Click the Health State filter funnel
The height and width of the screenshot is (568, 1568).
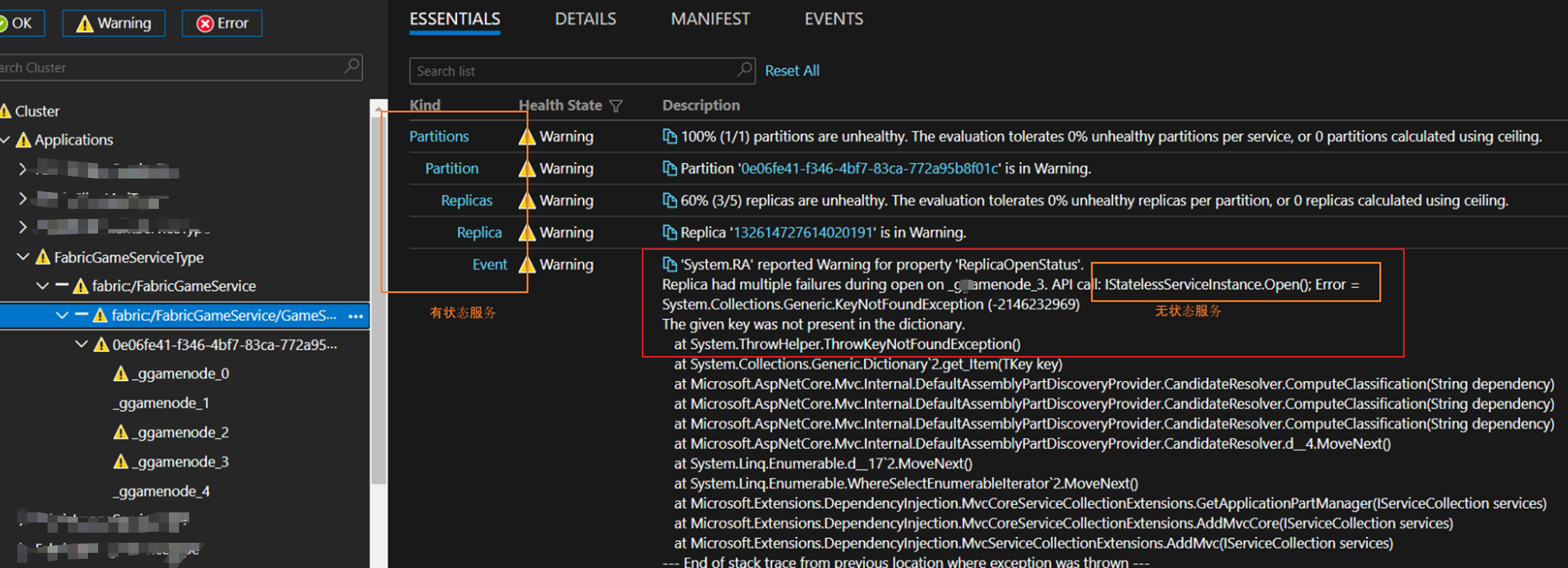coord(616,106)
